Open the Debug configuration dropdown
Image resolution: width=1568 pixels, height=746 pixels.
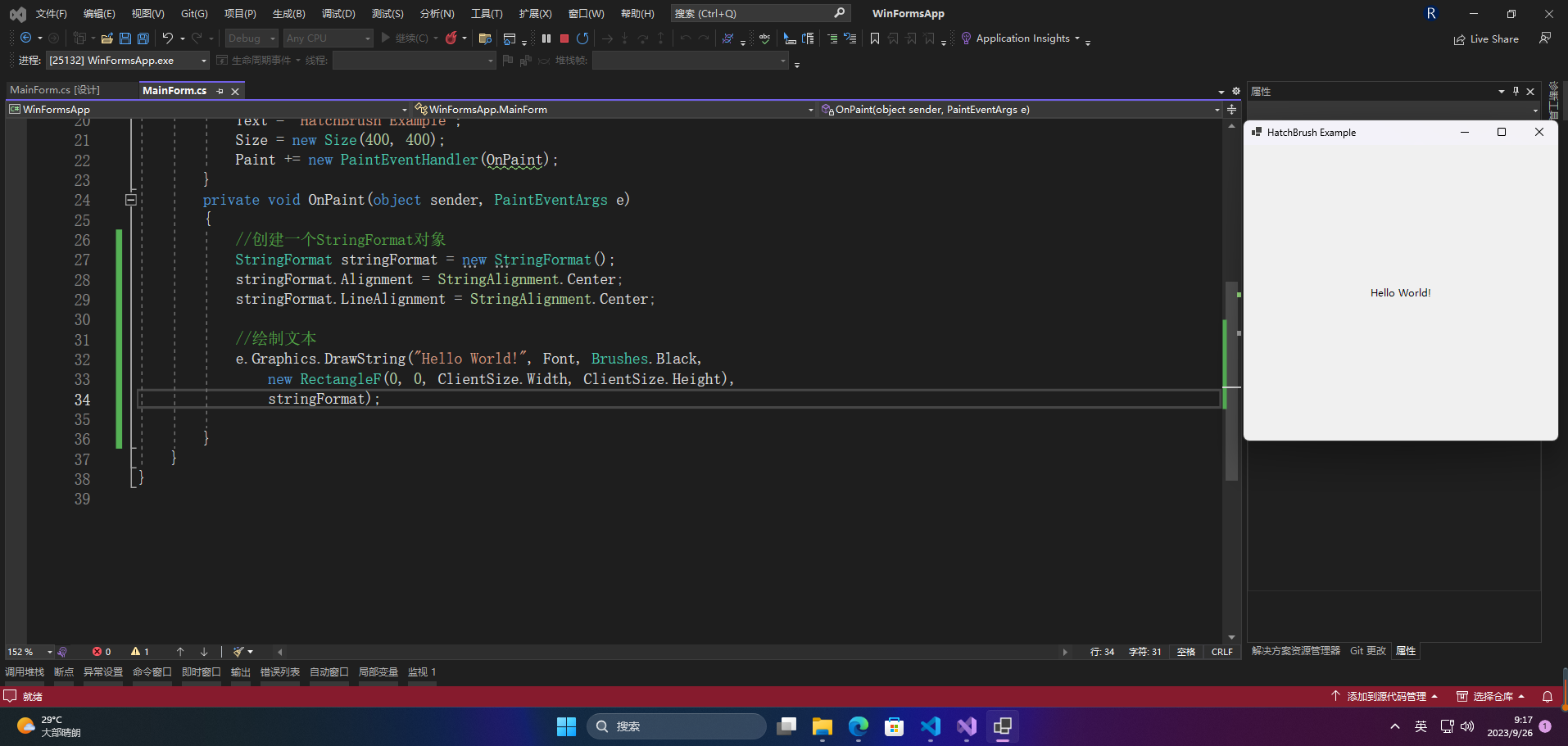(252, 38)
